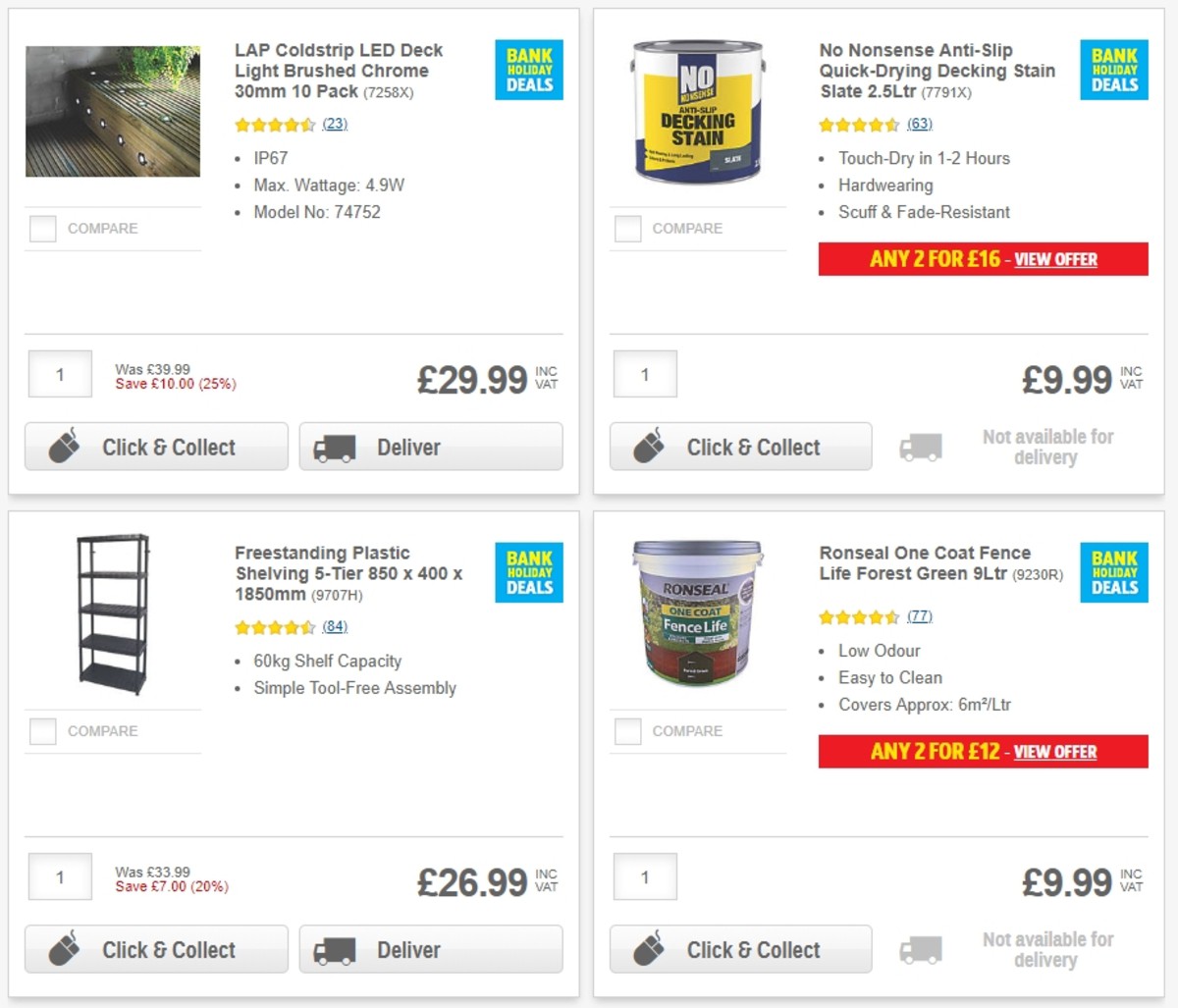Check Compare for the Freestanding Plastic Shelving
1178x1008 pixels.
[x=42, y=730]
